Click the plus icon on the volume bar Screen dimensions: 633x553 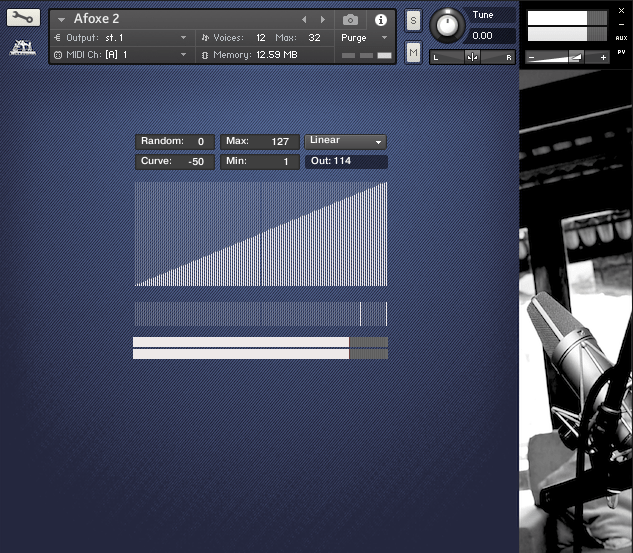[603, 58]
